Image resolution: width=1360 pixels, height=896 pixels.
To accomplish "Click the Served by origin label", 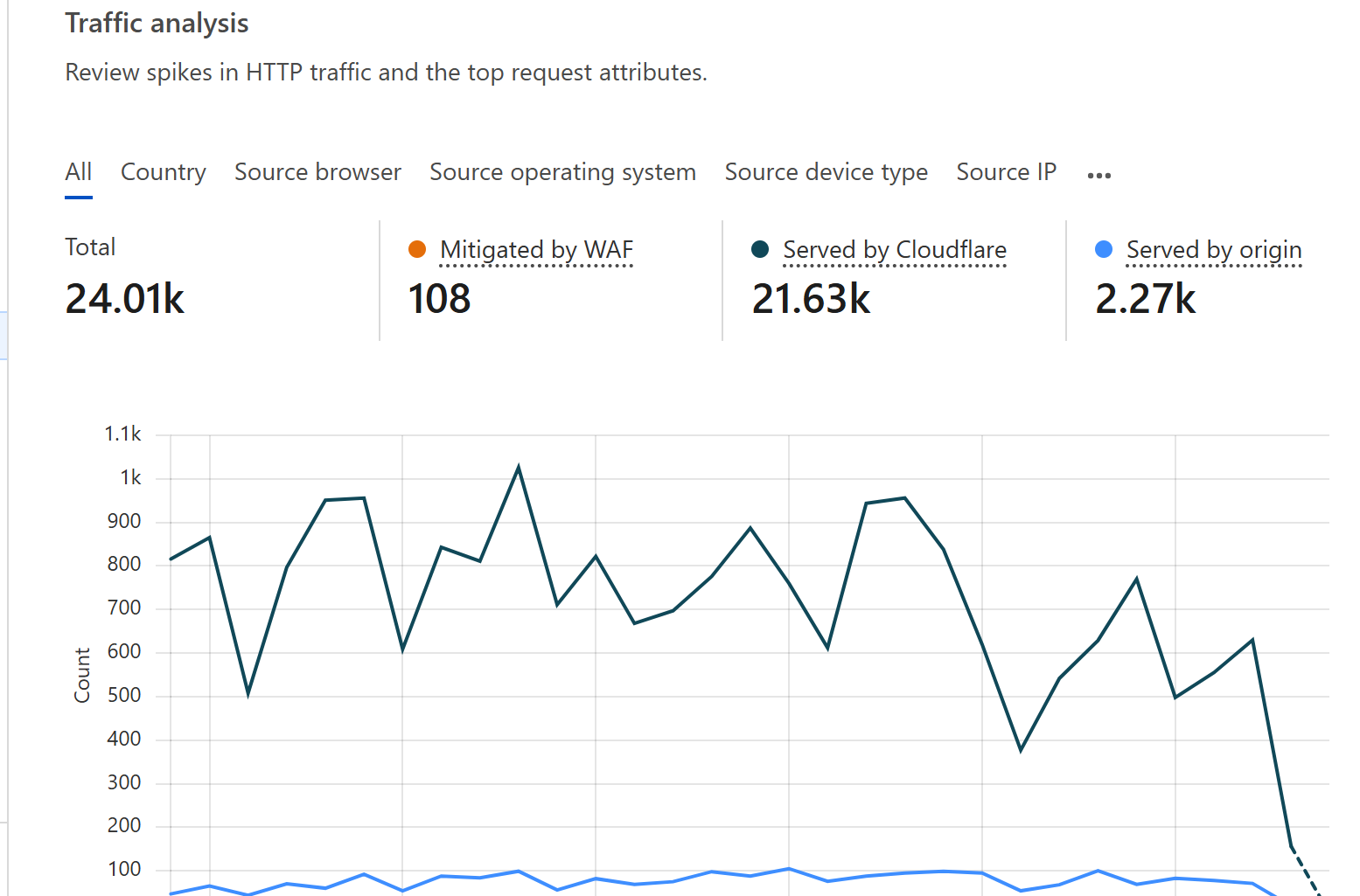I will click(x=1213, y=250).
